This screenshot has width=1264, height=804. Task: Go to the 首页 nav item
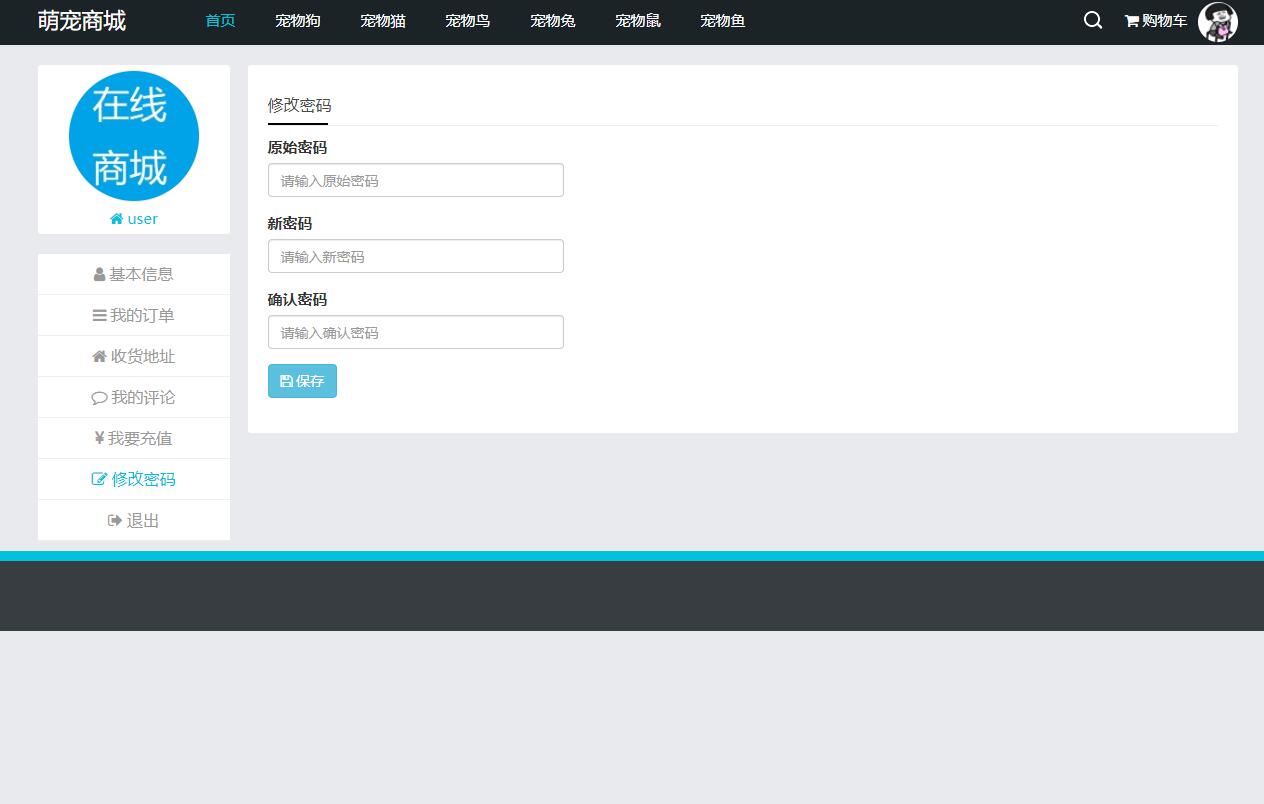point(220,21)
